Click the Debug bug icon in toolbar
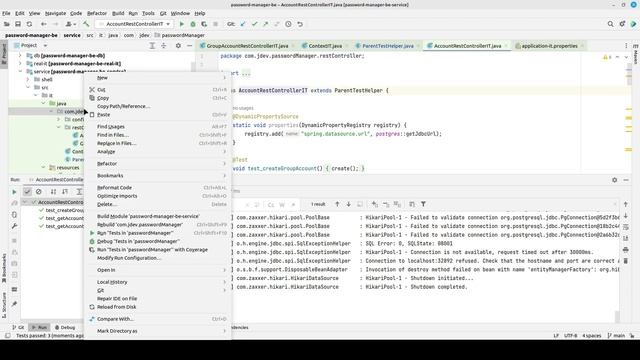Screen dimensions: 640x360 tap(193, 24)
